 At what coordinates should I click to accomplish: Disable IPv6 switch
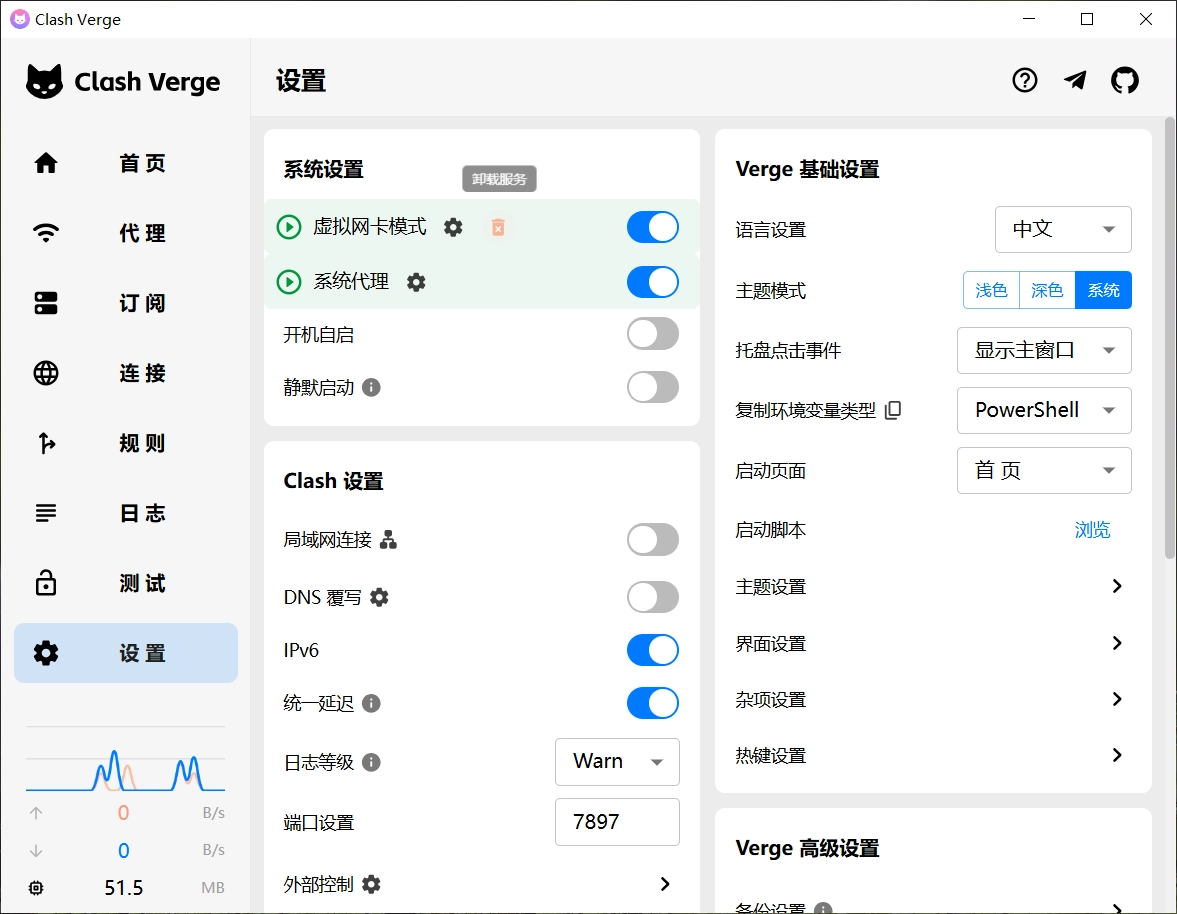652,650
